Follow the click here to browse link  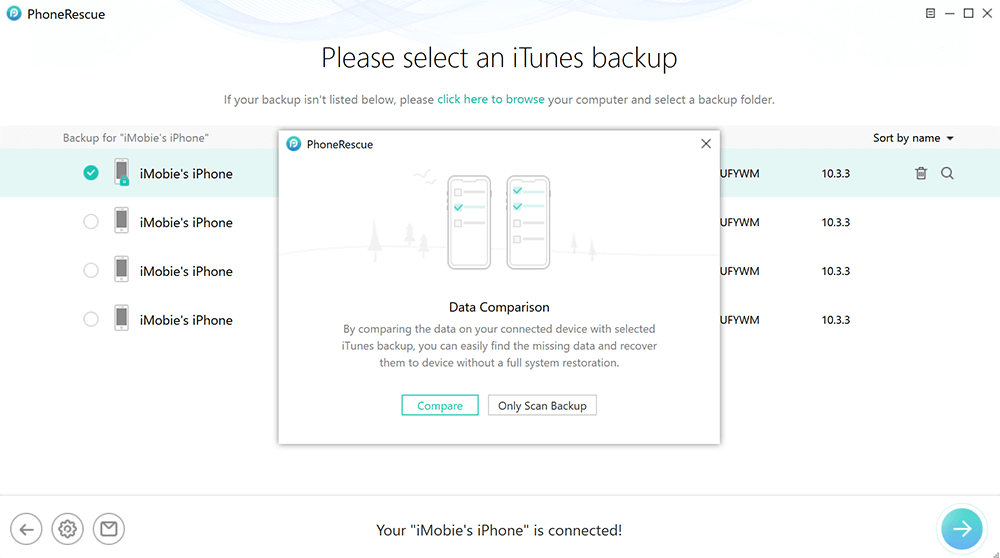click(491, 100)
